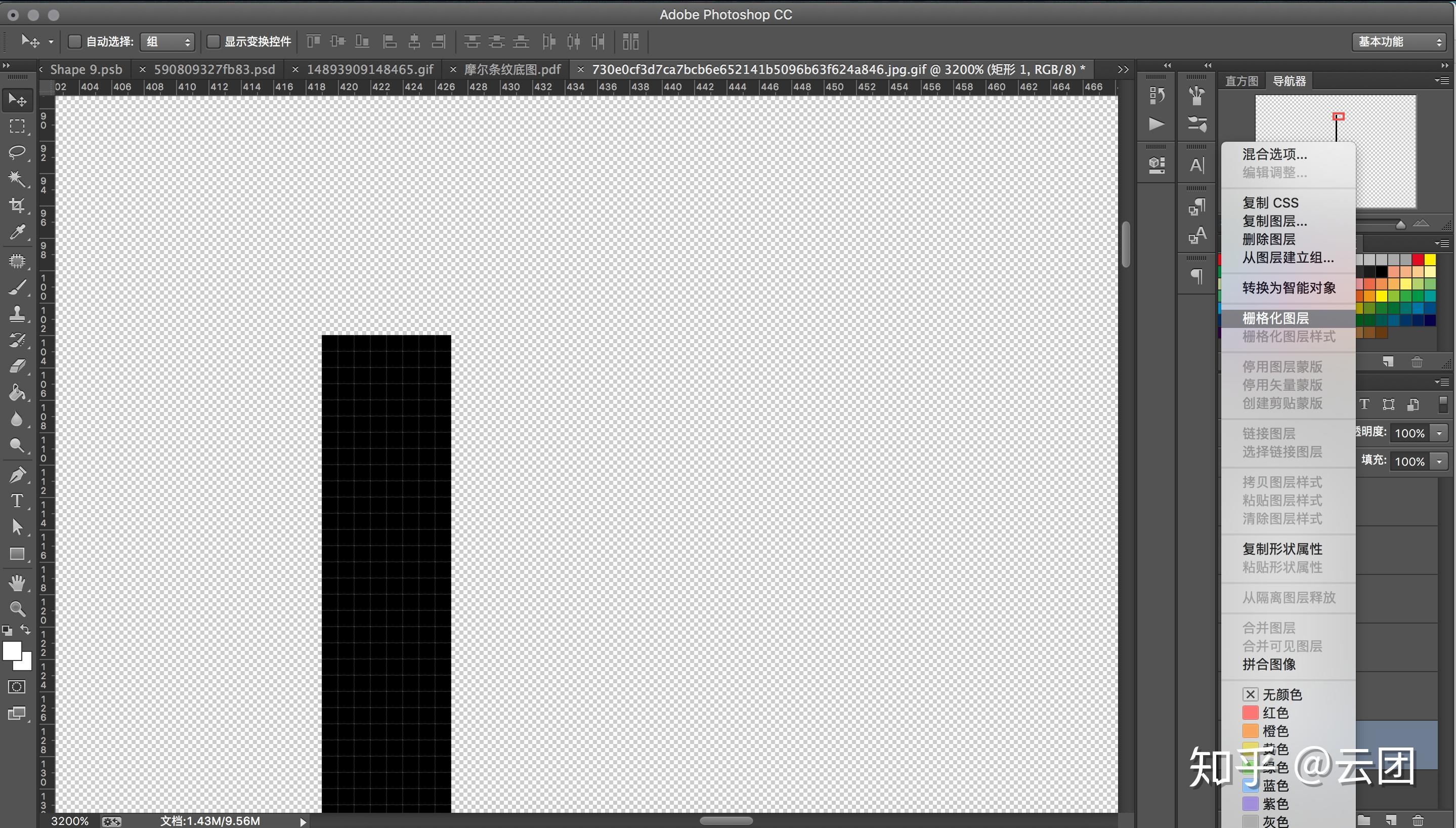1456x828 pixels.
Task: Open the Character panel icon
Action: [1197, 165]
